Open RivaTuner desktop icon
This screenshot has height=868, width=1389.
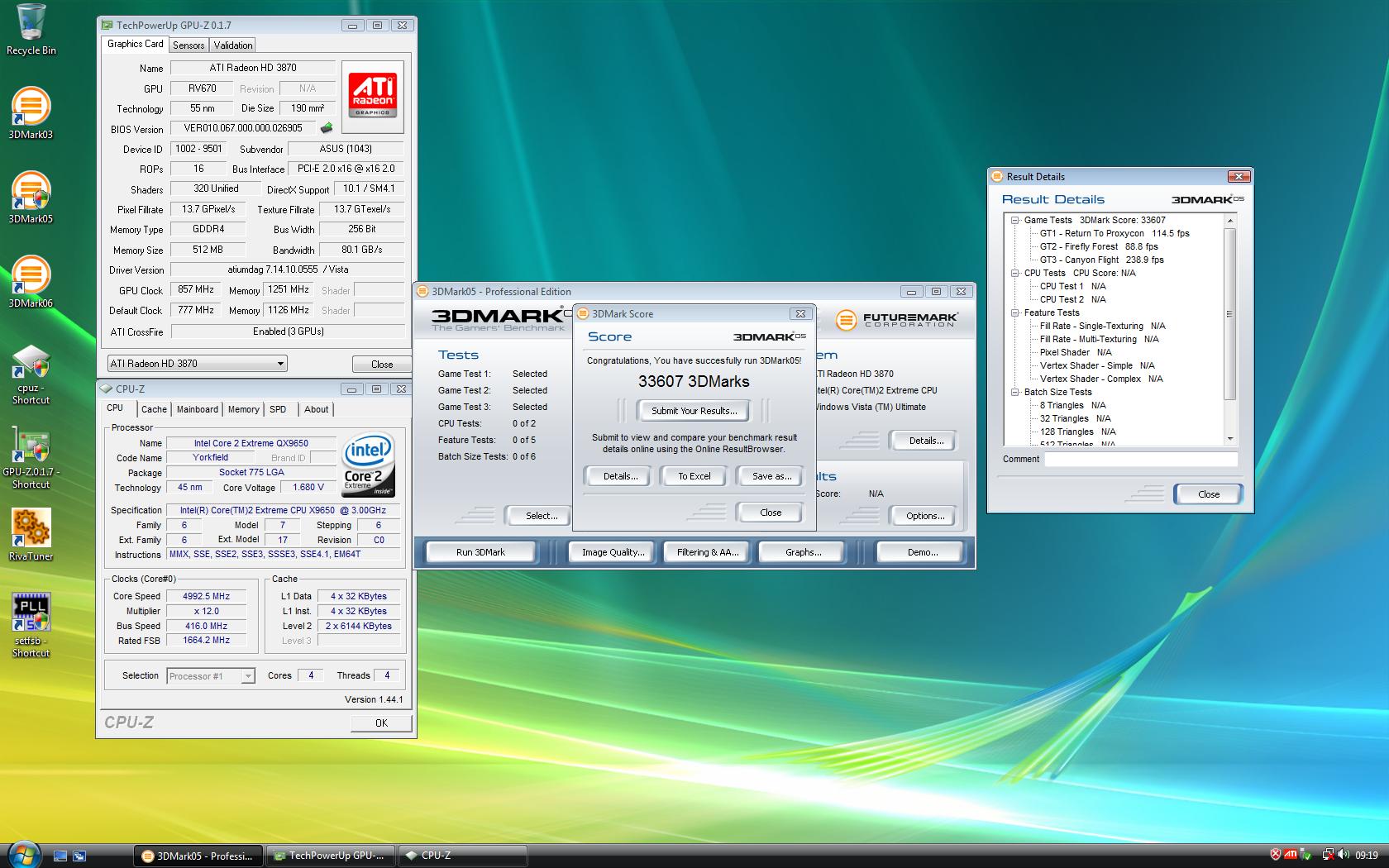pyautogui.click(x=31, y=535)
